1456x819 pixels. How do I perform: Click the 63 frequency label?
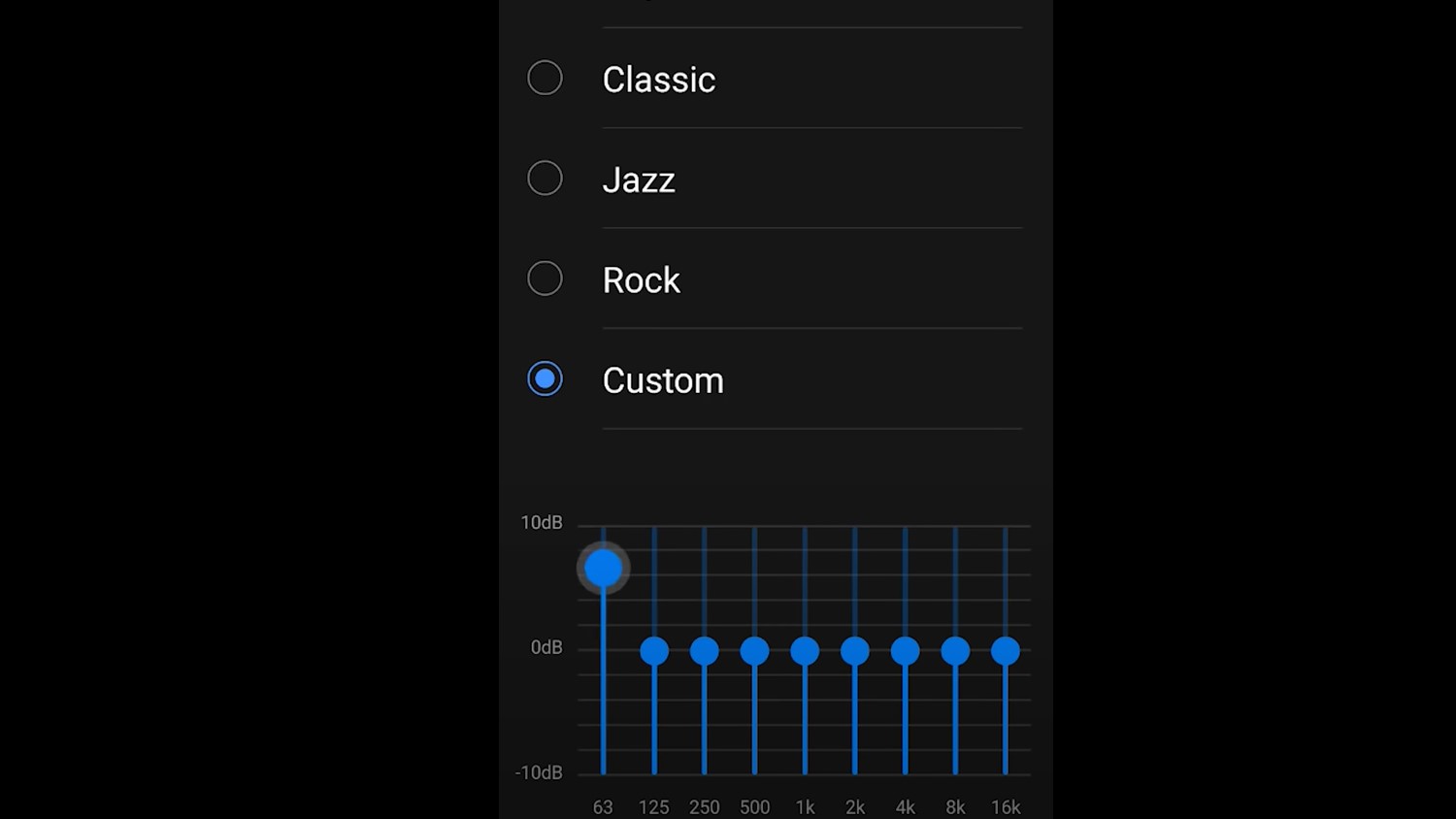603,807
